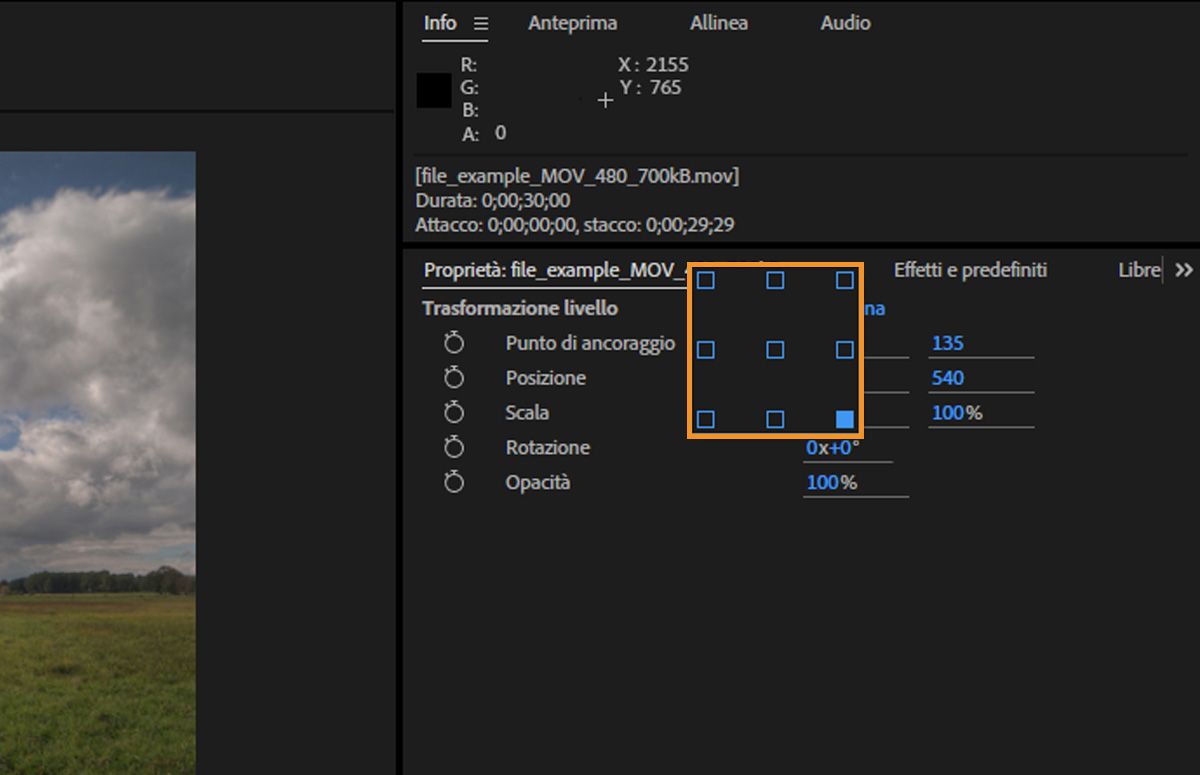
Task: Open Effetti e predefiniti panel tab
Action: point(970,270)
